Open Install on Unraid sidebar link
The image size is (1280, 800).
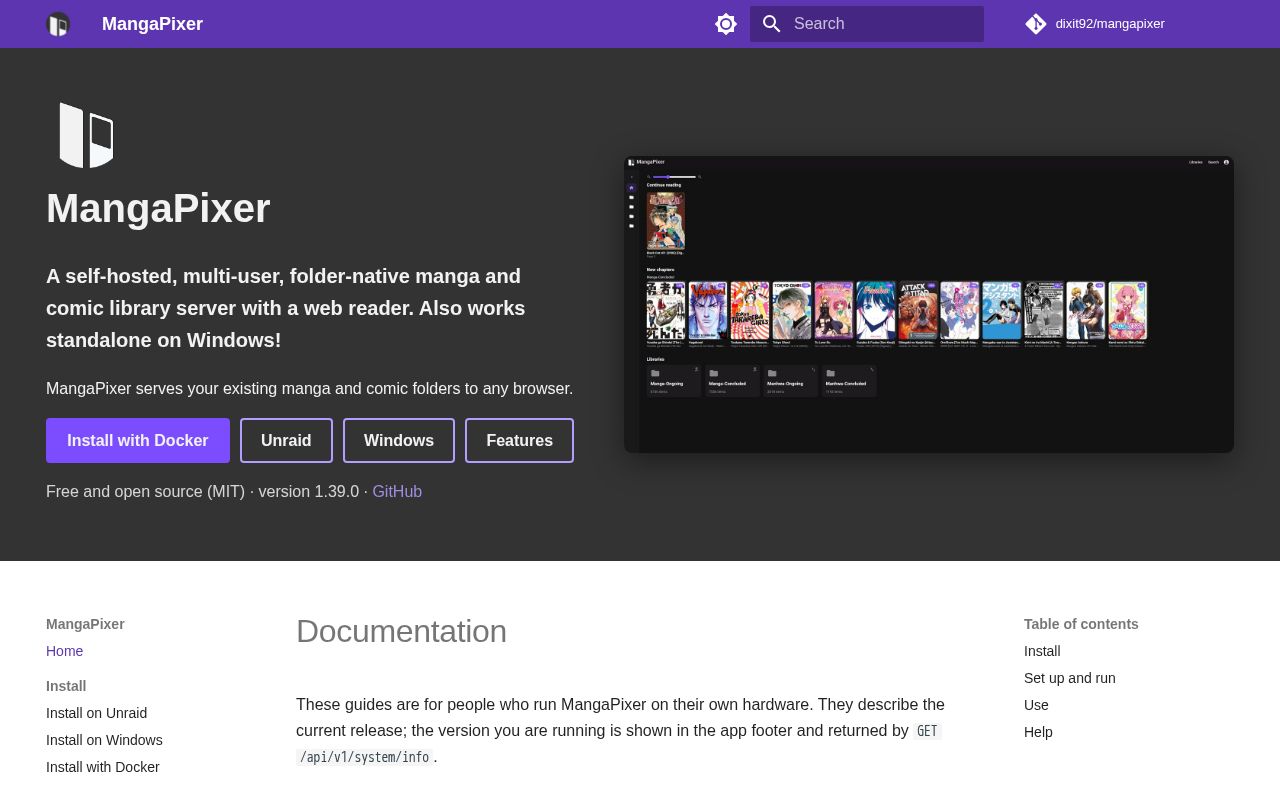point(97,713)
